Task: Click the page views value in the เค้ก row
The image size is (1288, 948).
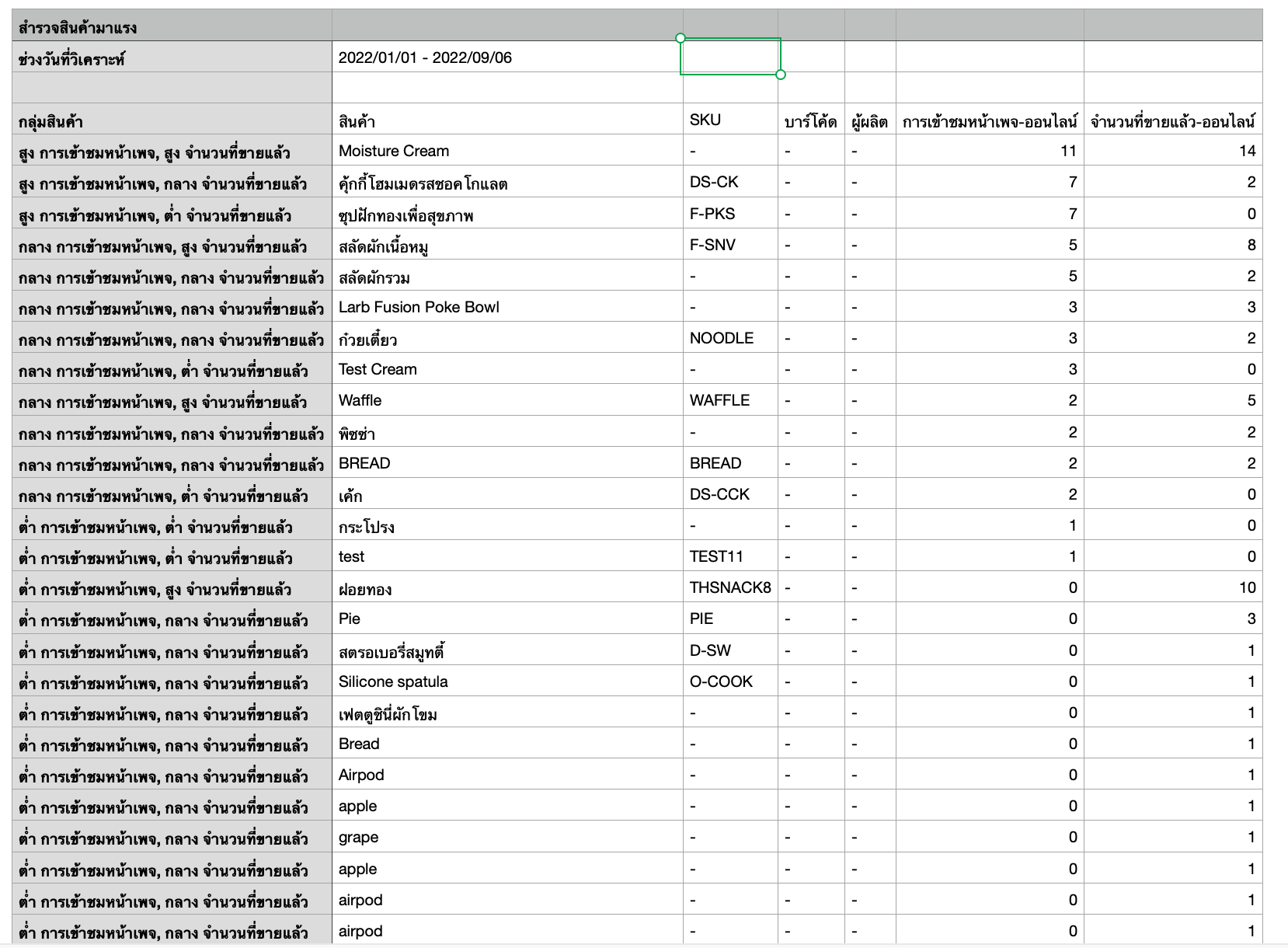Action: [990, 494]
